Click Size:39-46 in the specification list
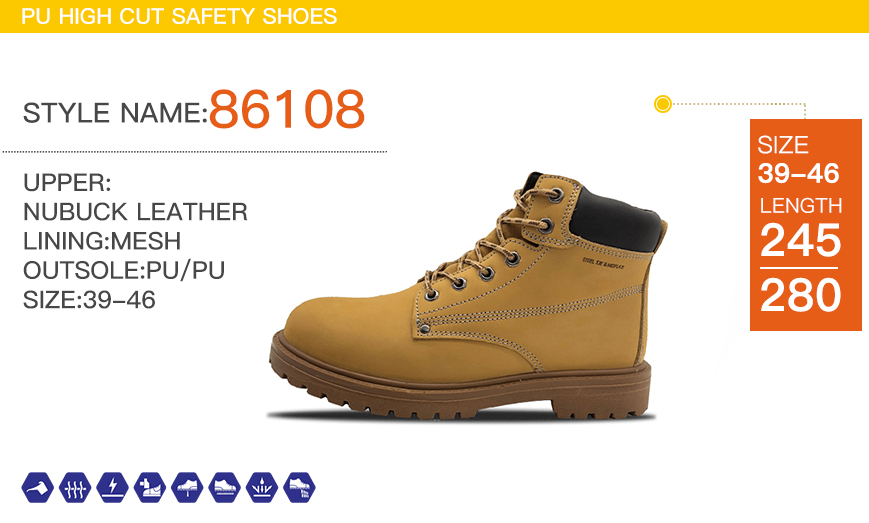Image resolution: width=869 pixels, height=523 pixels. [x=89, y=300]
